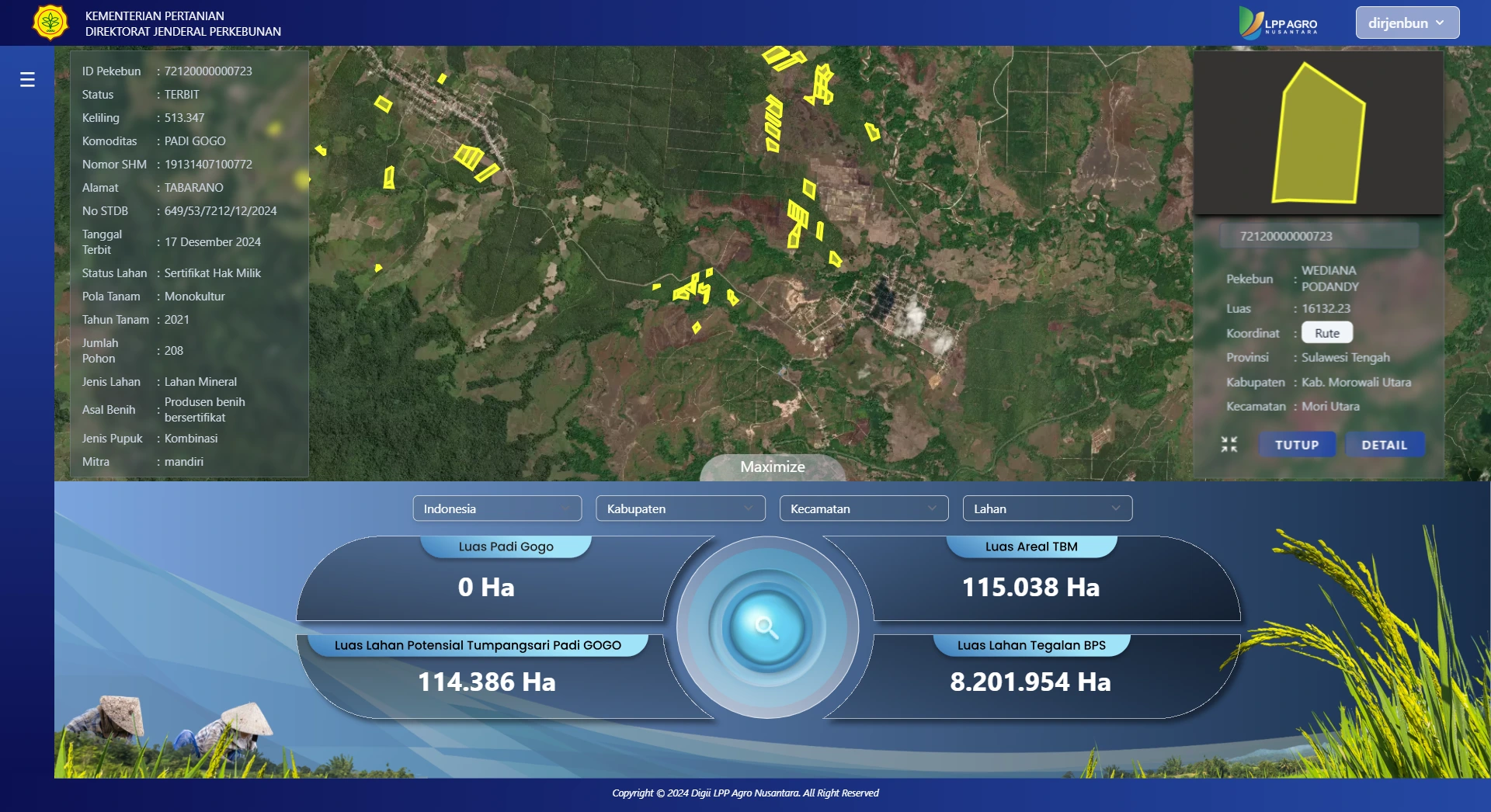
Task: Open the sidebar hamburger menu
Action: click(x=27, y=79)
